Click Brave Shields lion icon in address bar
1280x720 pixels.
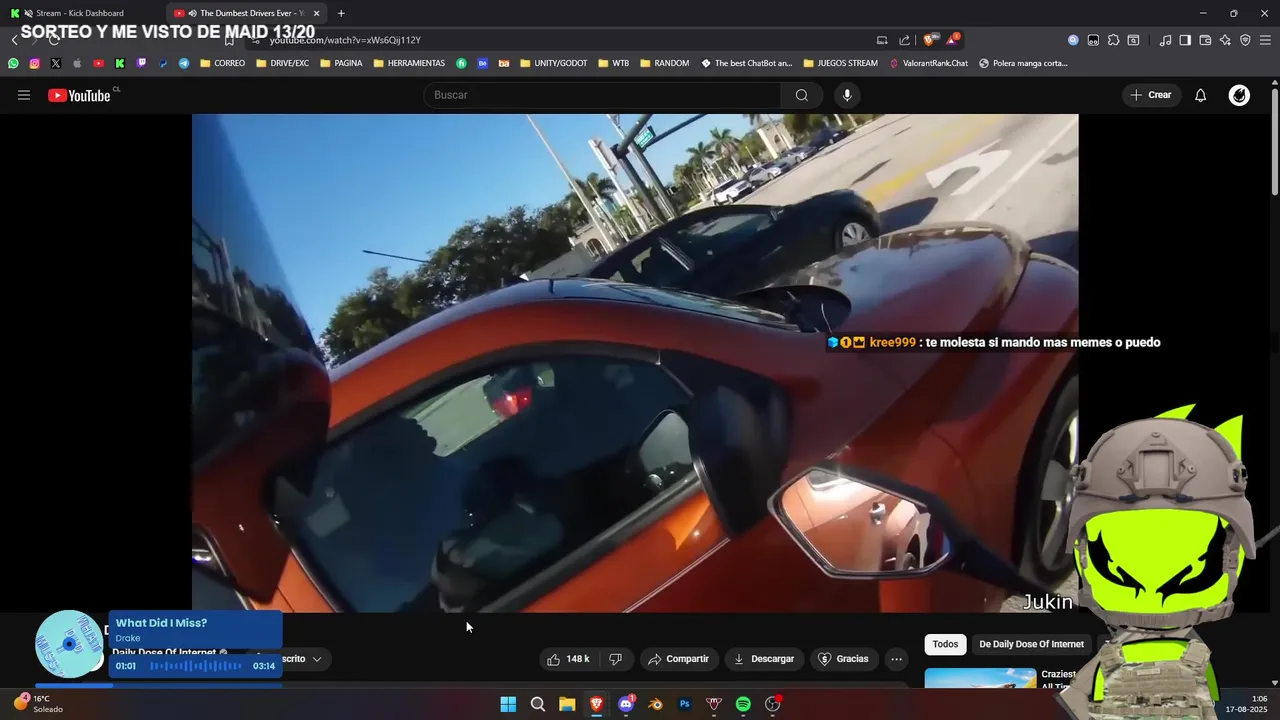pyautogui.click(x=929, y=40)
